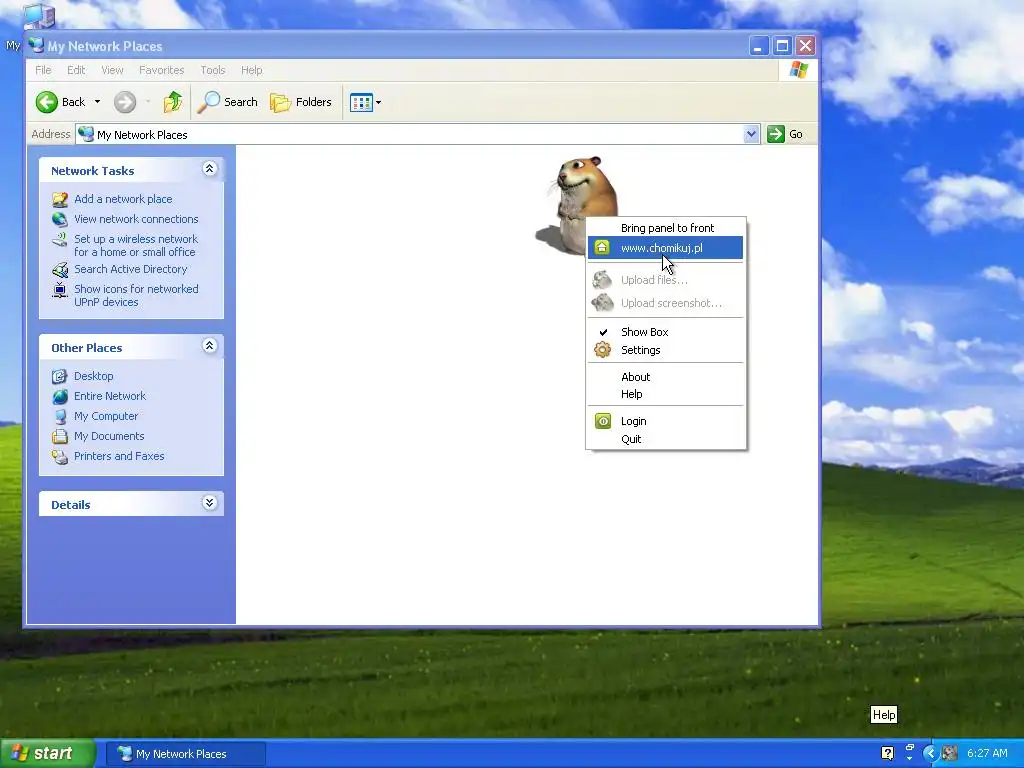This screenshot has height=768, width=1024.
Task: Click the green Go arrow icon
Action: [775, 134]
